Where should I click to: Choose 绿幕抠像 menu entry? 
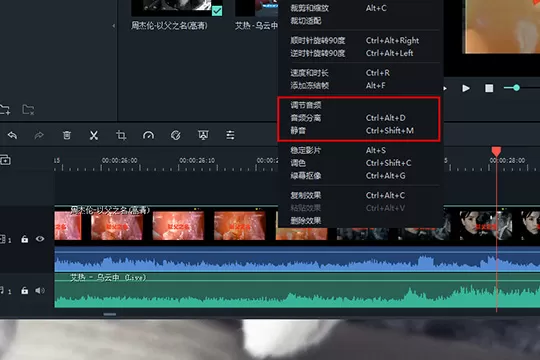(306, 176)
